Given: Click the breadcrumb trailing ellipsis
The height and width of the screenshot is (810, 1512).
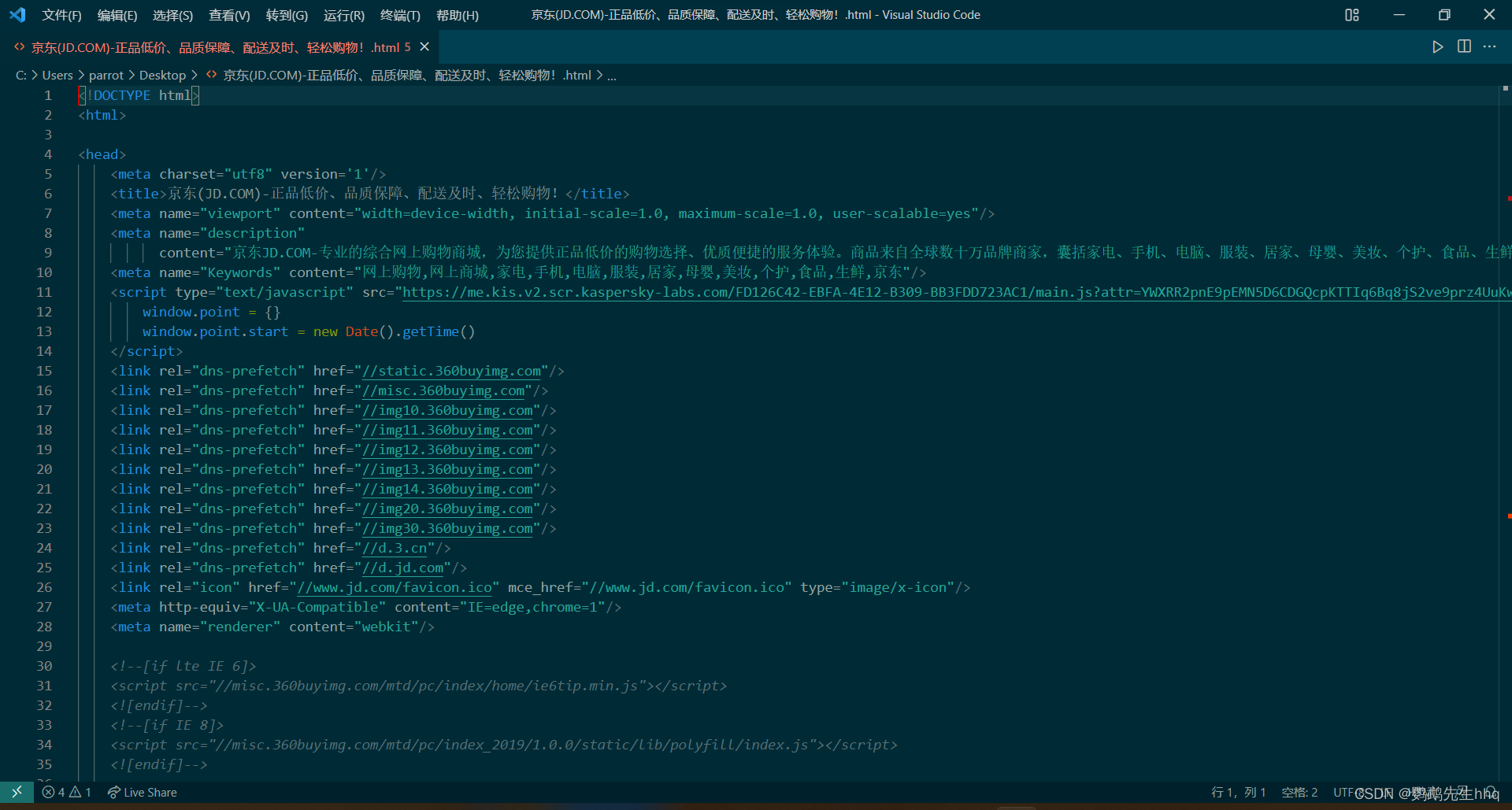Looking at the screenshot, I should [x=612, y=76].
